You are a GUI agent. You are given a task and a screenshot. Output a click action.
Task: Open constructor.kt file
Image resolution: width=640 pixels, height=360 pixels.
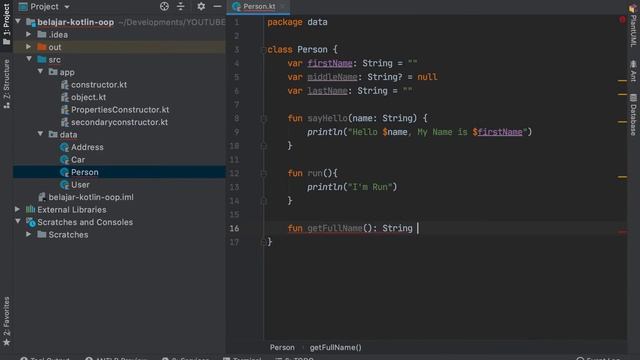coord(99,84)
